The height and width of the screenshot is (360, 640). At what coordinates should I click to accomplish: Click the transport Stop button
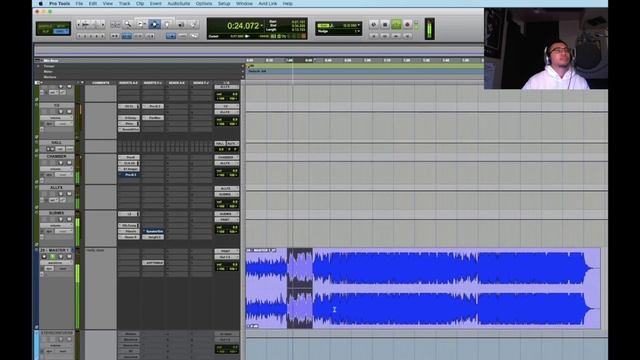[384, 25]
